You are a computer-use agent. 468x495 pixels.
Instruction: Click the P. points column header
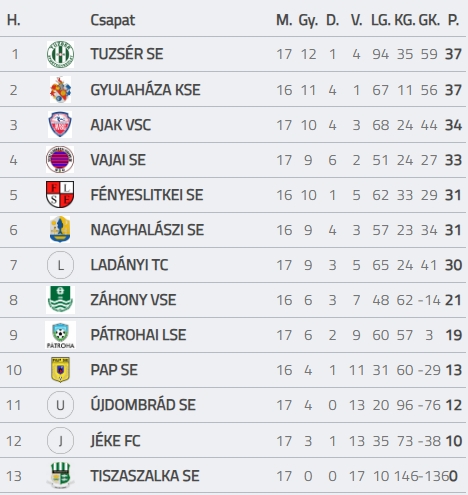[453, 20]
